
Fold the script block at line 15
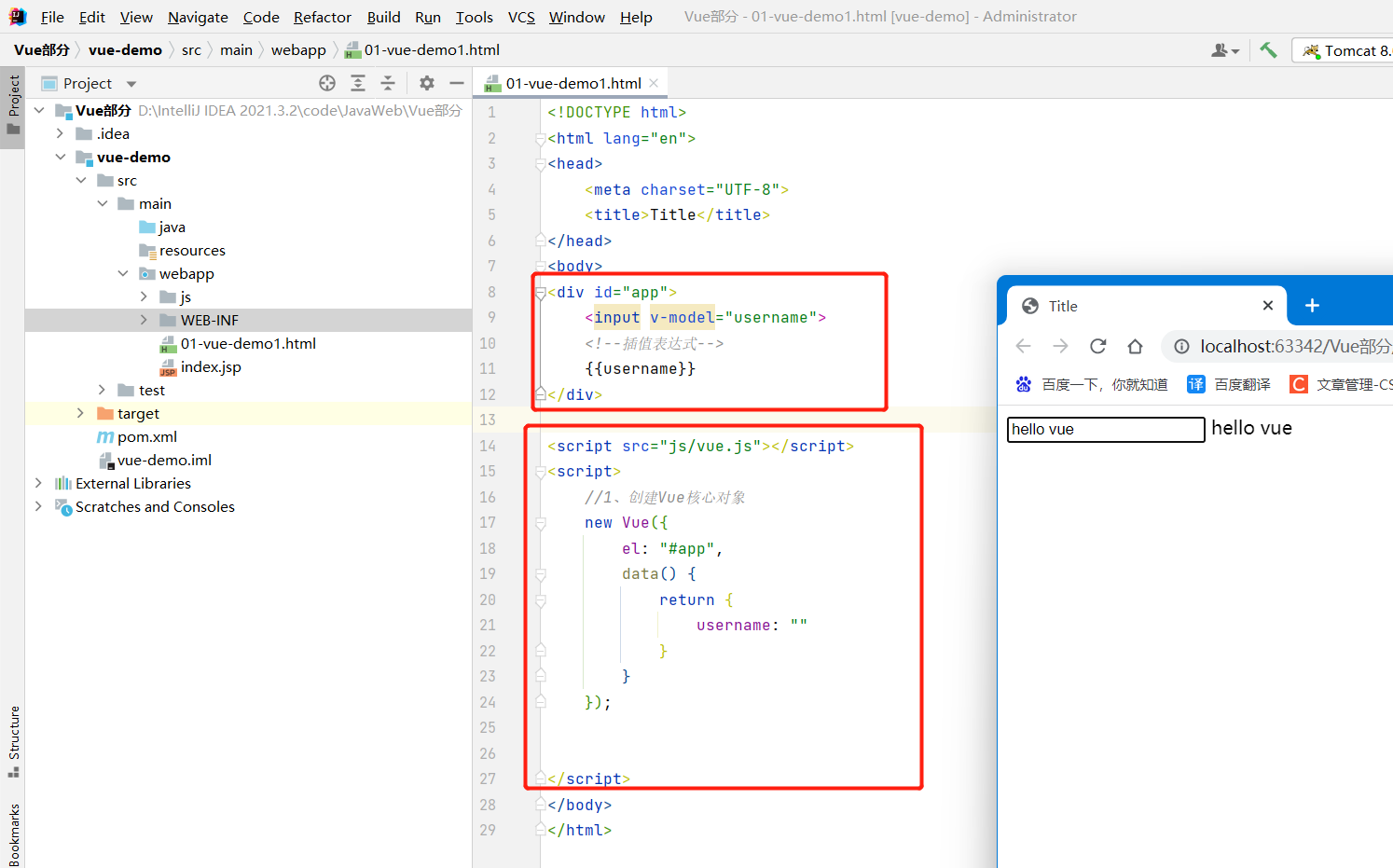pos(541,472)
